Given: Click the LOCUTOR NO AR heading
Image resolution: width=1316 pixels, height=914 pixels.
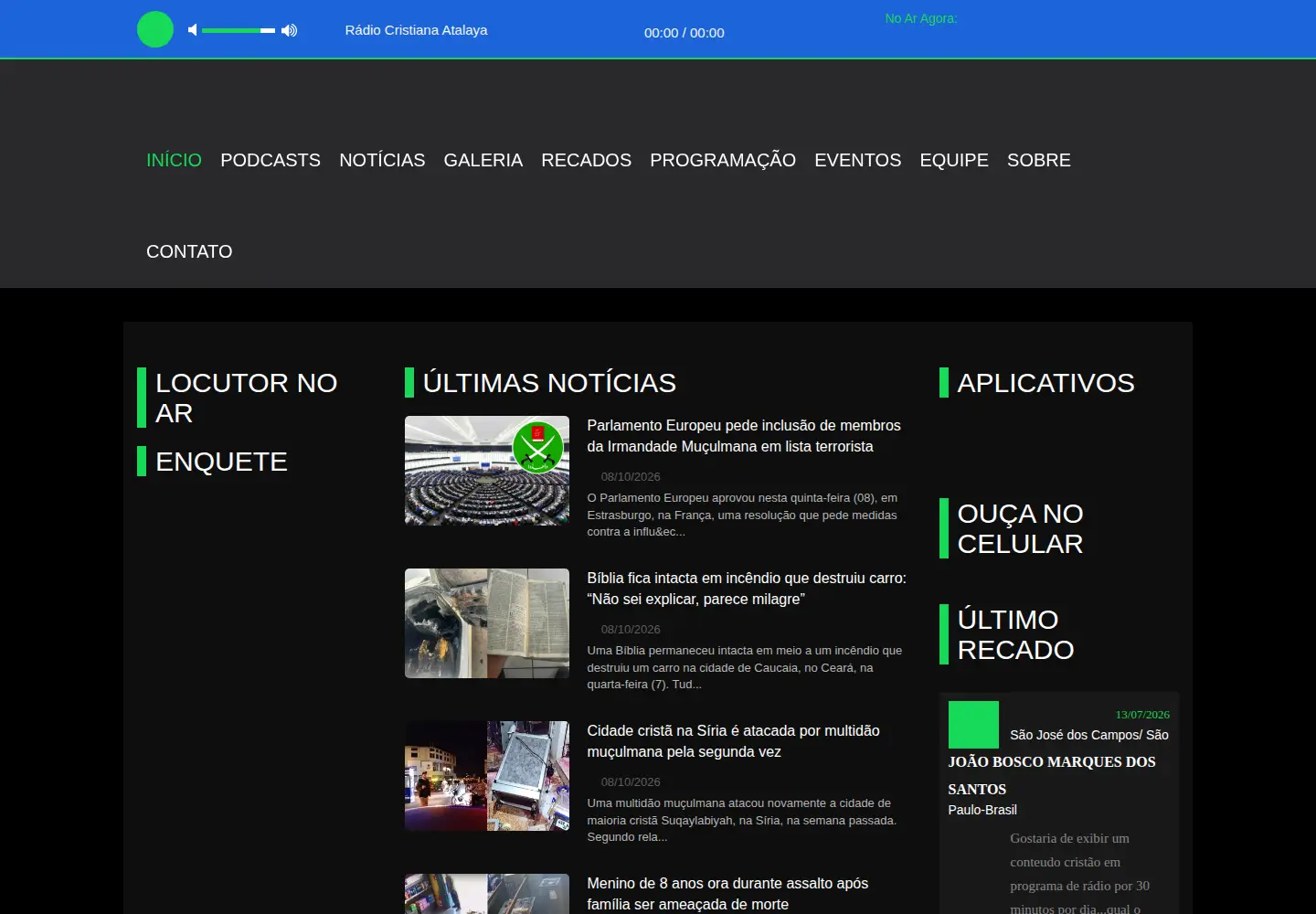Looking at the screenshot, I should click(x=247, y=398).
